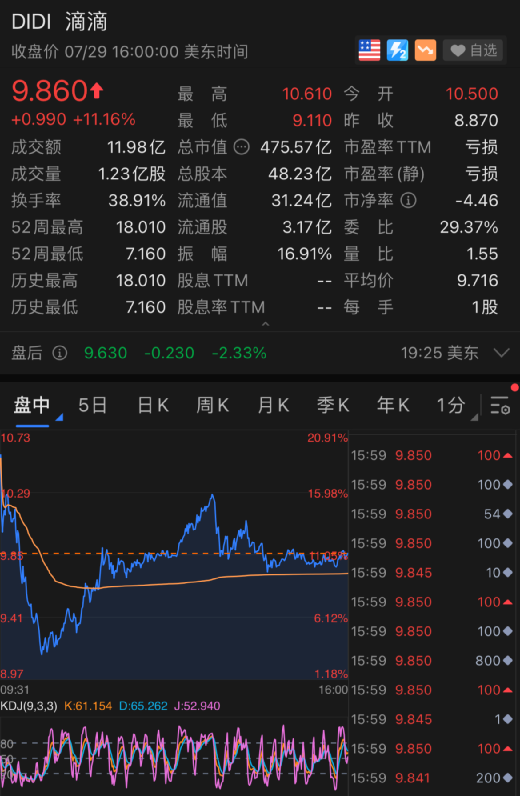520x796 pixels.
Task: Tap the info icon beside 市净率
Action: click(408, 201)
